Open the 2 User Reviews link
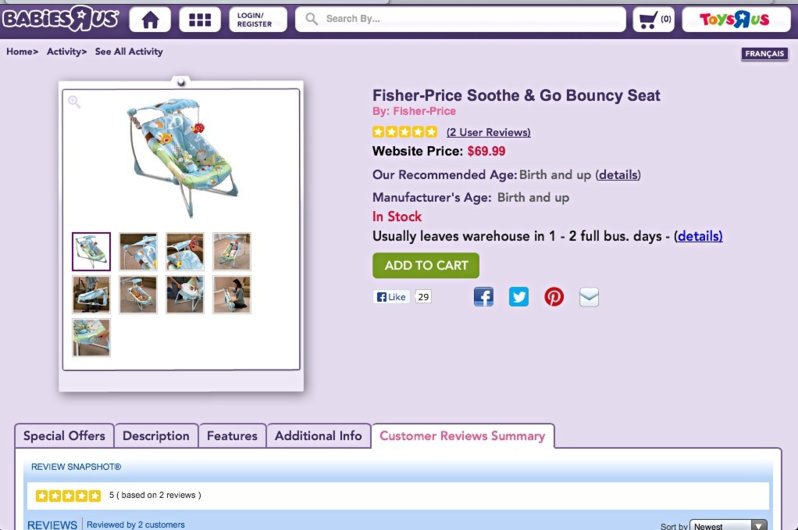 [488, 132]
